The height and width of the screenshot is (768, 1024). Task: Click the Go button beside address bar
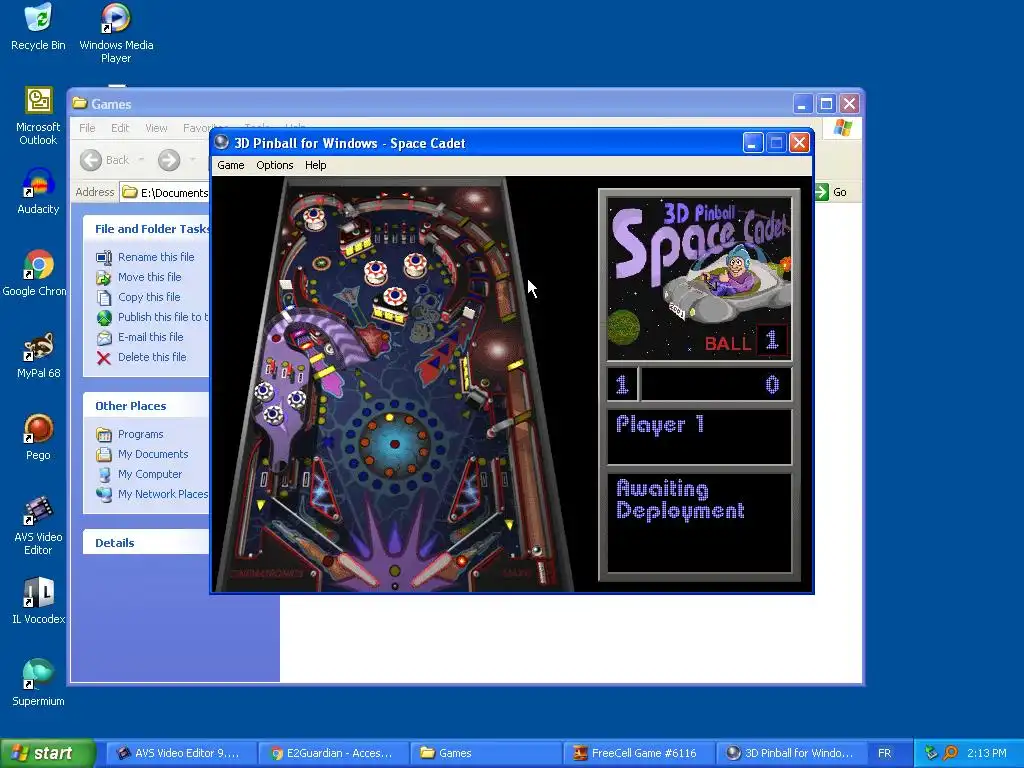coord(831,192)
